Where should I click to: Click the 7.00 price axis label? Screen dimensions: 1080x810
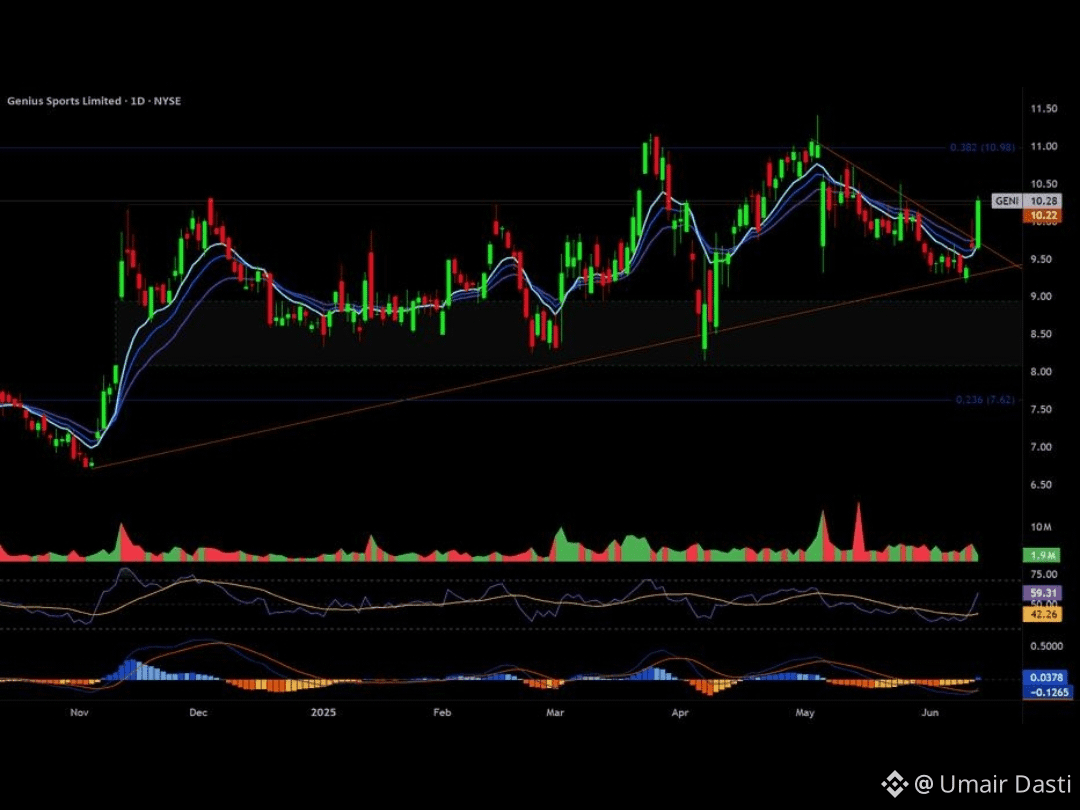(1041, 447)
